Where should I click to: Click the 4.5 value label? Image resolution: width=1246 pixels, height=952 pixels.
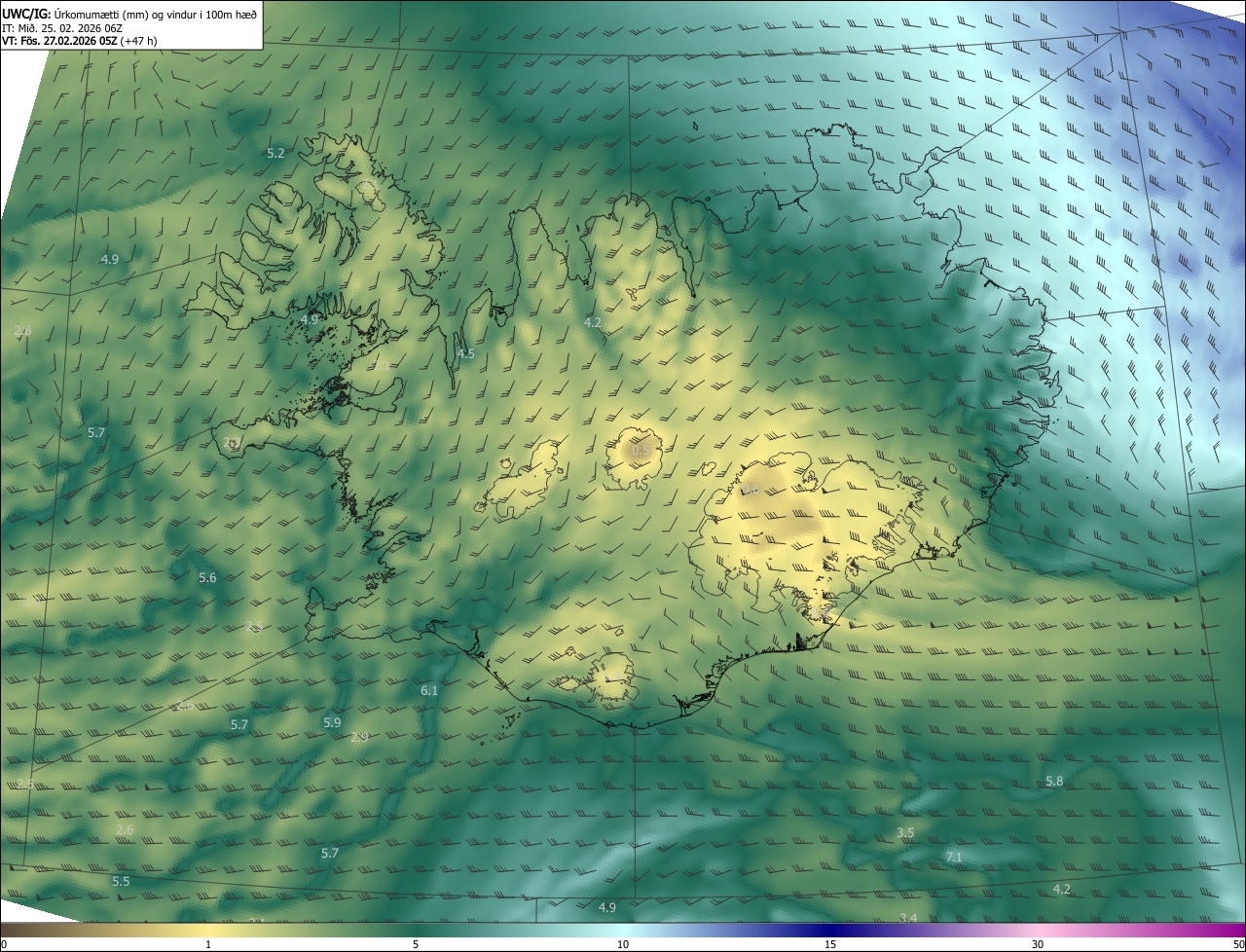[x=466, y=353]
